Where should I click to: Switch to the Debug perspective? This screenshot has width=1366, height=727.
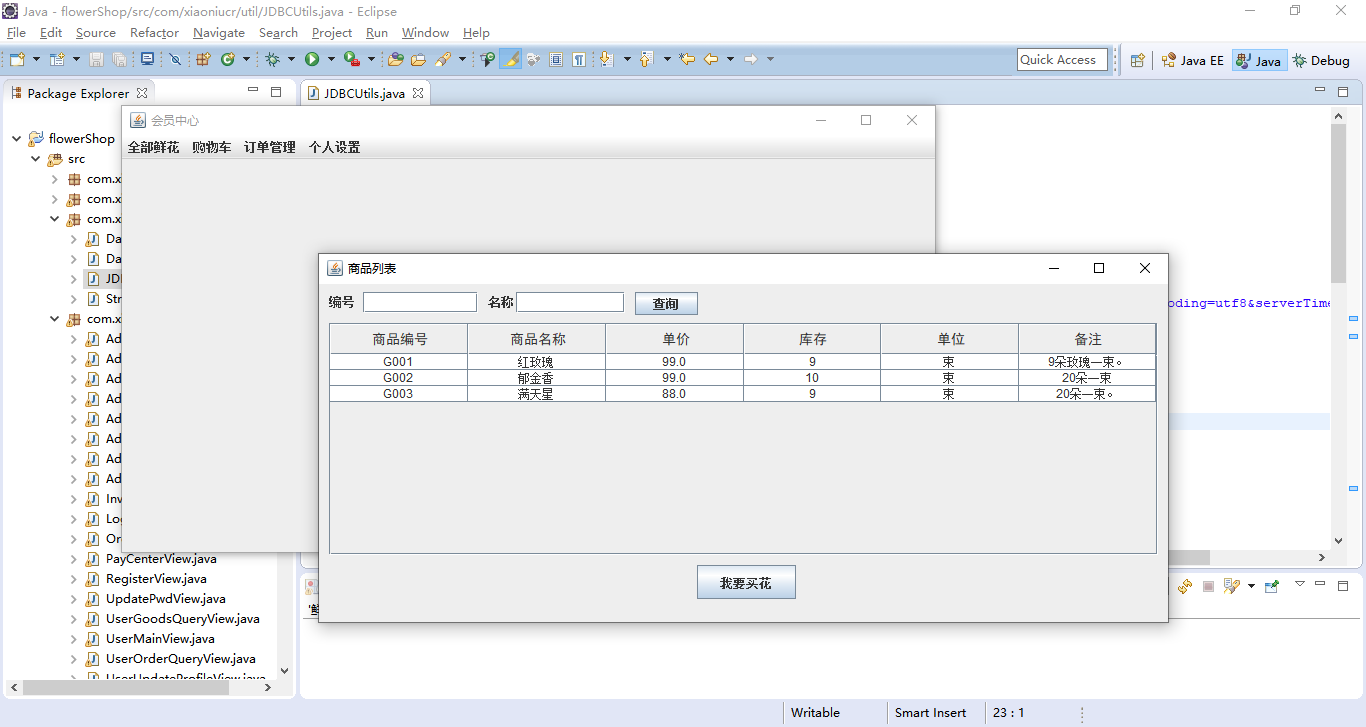pos(1321,60)
